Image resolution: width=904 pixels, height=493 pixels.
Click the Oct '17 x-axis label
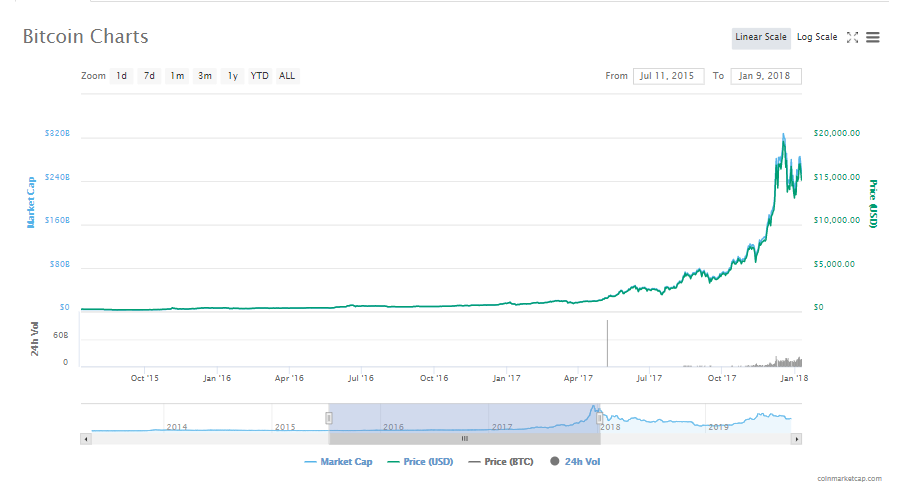tap(722, 378)
